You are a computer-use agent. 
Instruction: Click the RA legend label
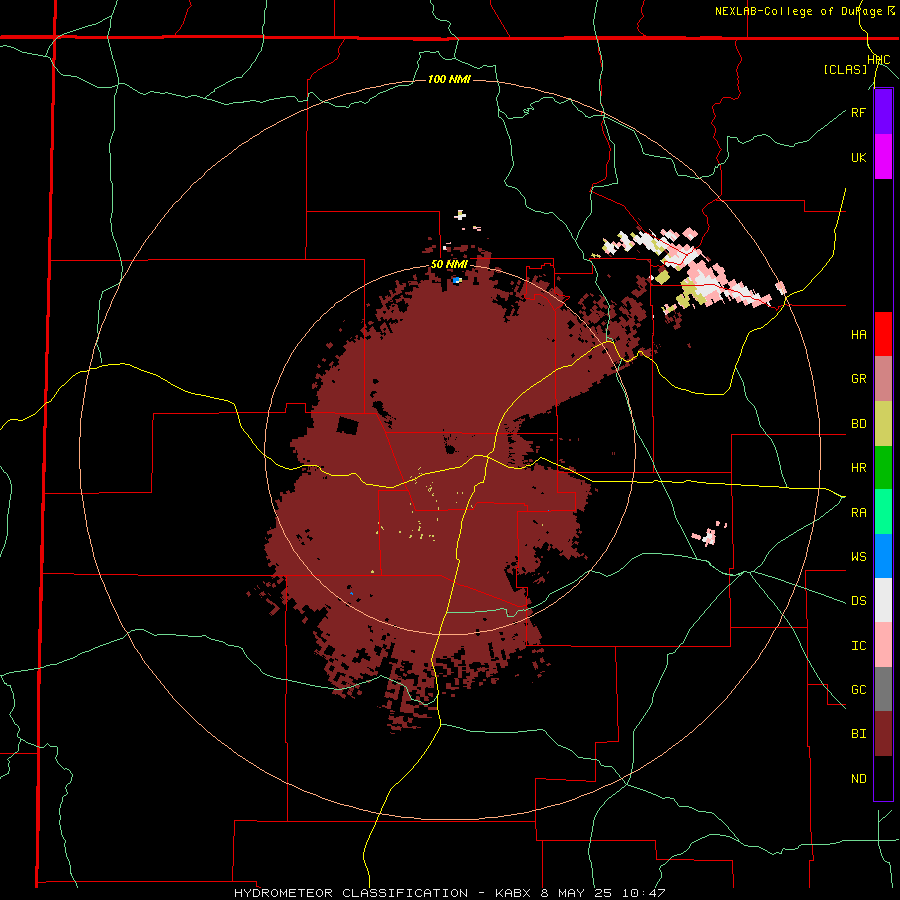tap(858, 513)
